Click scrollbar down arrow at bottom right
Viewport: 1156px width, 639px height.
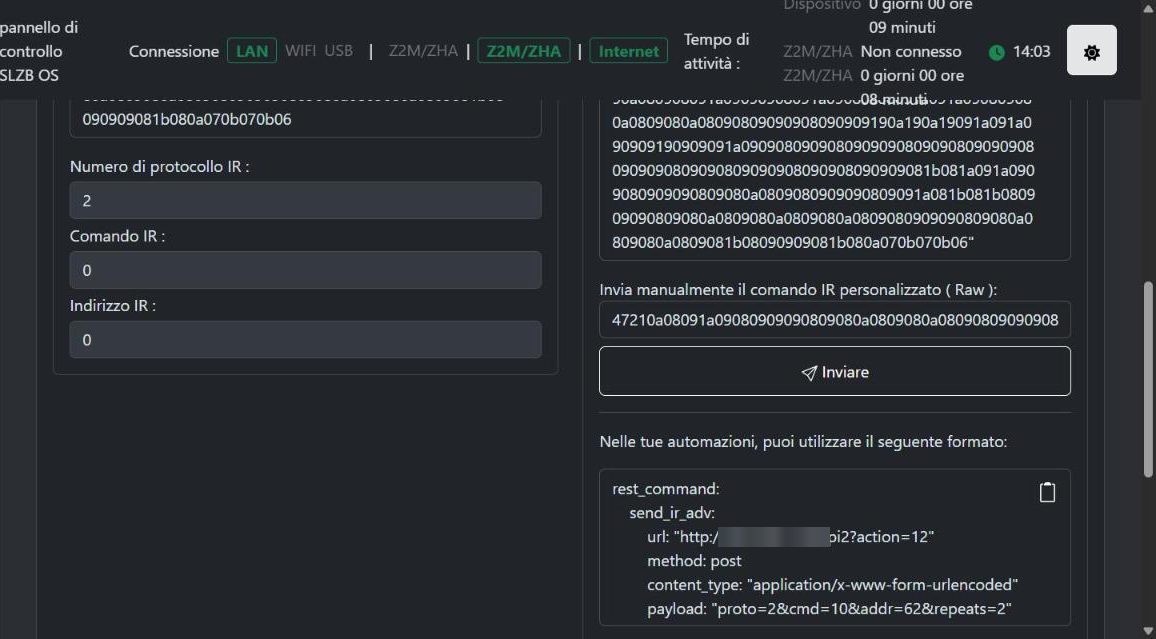1148,631
